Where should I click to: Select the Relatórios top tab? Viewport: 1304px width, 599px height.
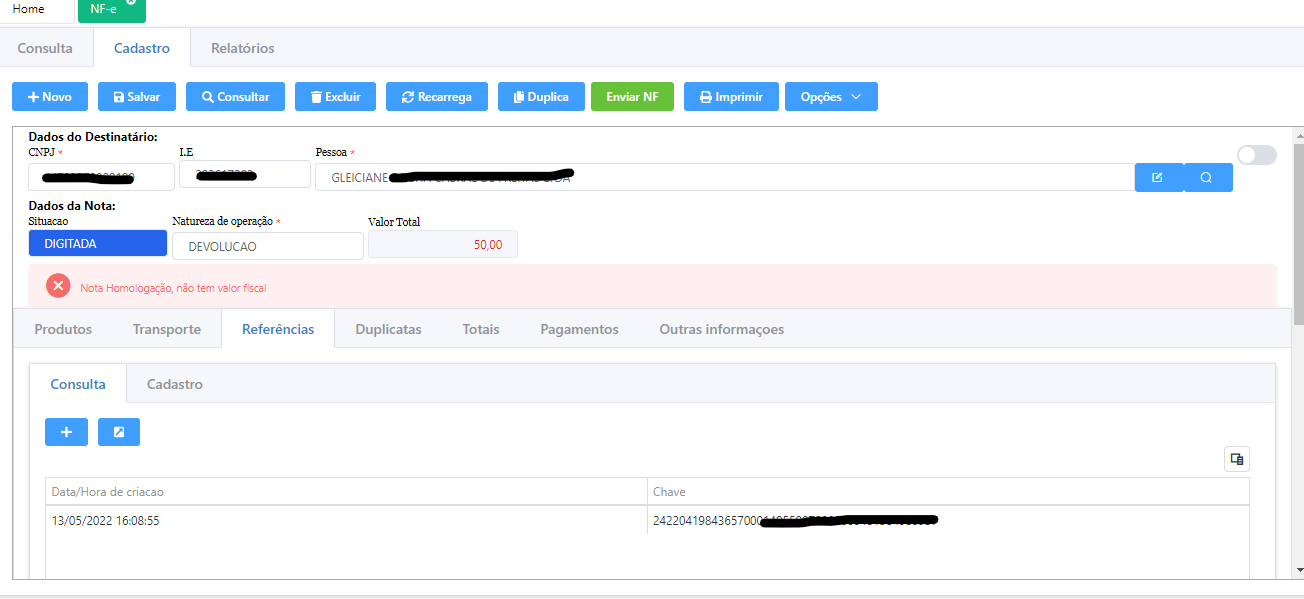tap(242, 48)
